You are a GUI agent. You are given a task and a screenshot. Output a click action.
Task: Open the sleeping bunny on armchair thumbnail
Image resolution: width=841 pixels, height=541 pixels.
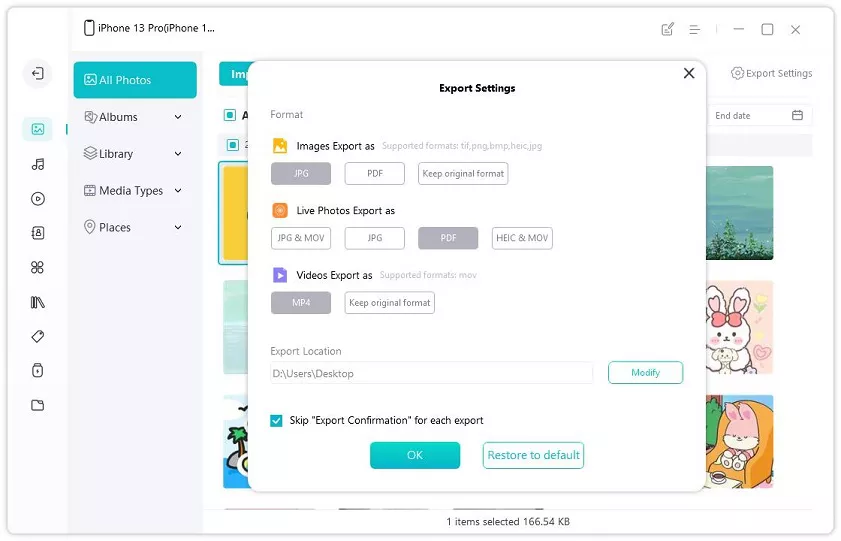740,442
